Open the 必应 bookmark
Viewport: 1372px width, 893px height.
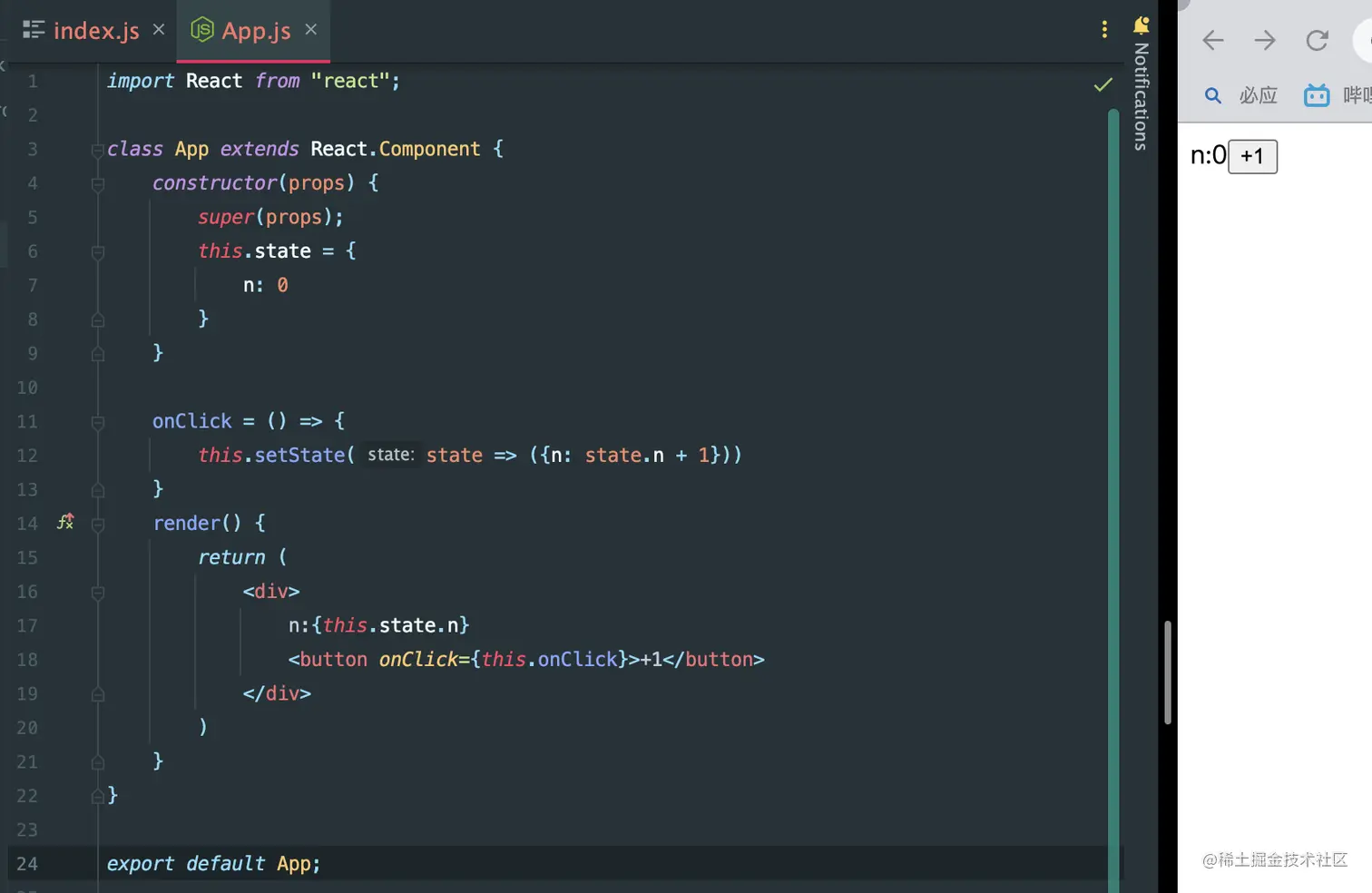pyautogui.click(x=1258, y=95)
